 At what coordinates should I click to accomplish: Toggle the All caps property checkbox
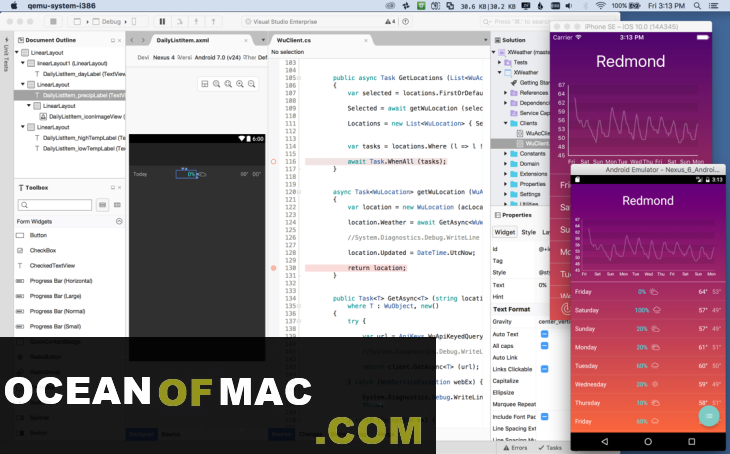pyautogui.click(x=544, y=346)
